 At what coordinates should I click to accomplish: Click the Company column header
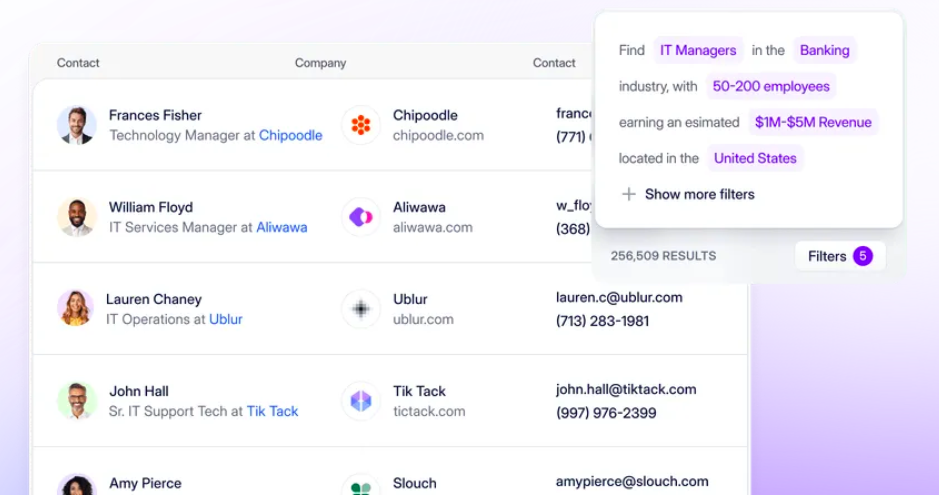320,63
